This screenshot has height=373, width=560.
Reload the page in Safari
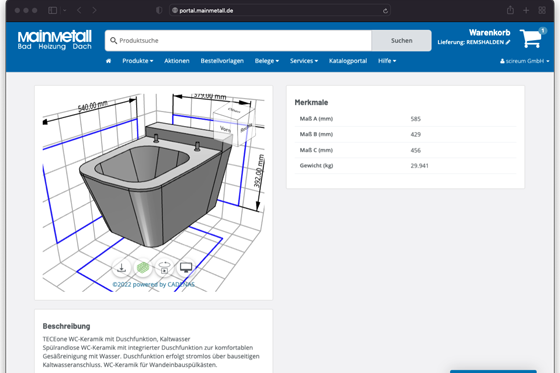point(385,11)
